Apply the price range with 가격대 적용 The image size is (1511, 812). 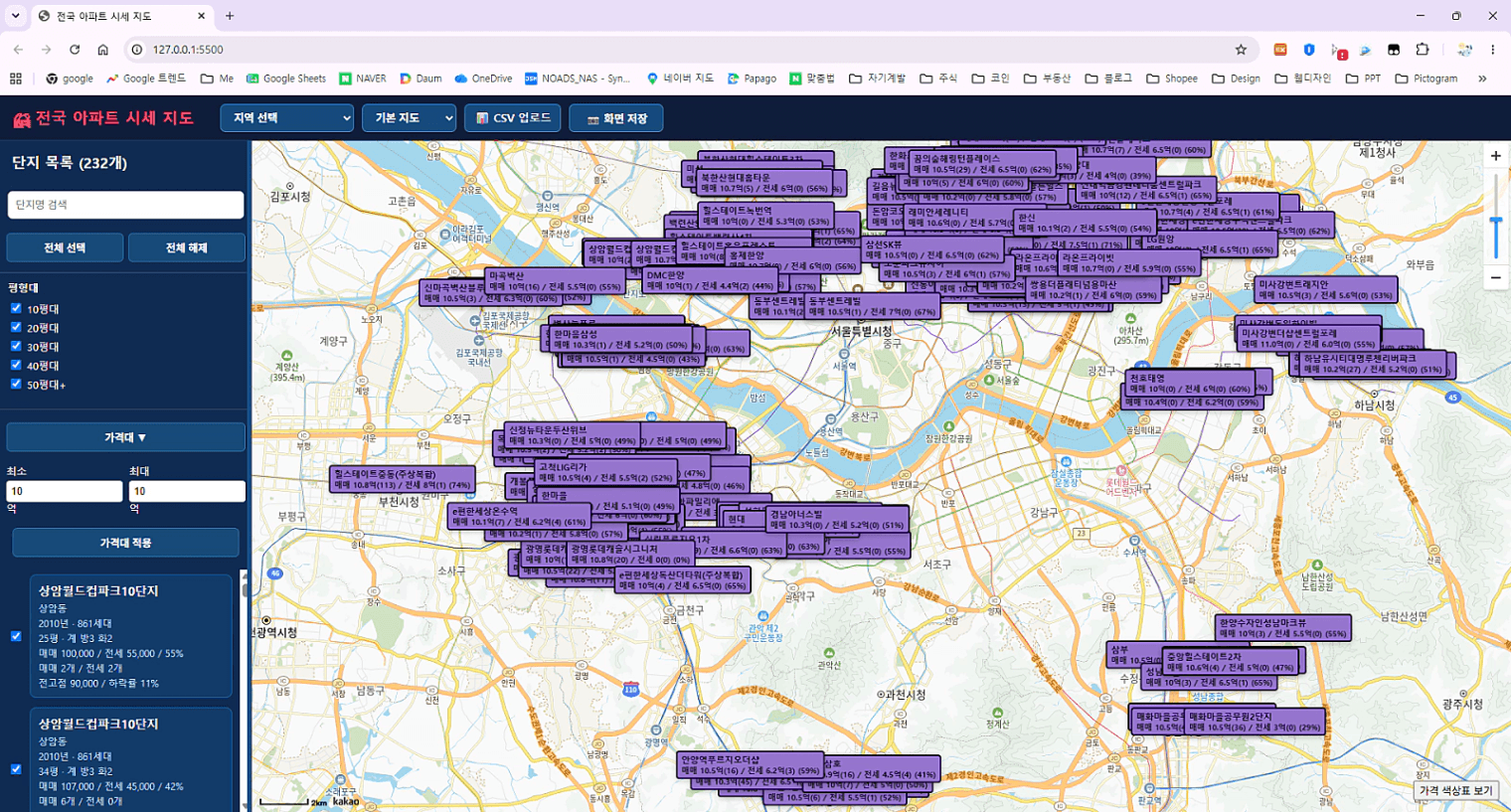tap(125, 543)
